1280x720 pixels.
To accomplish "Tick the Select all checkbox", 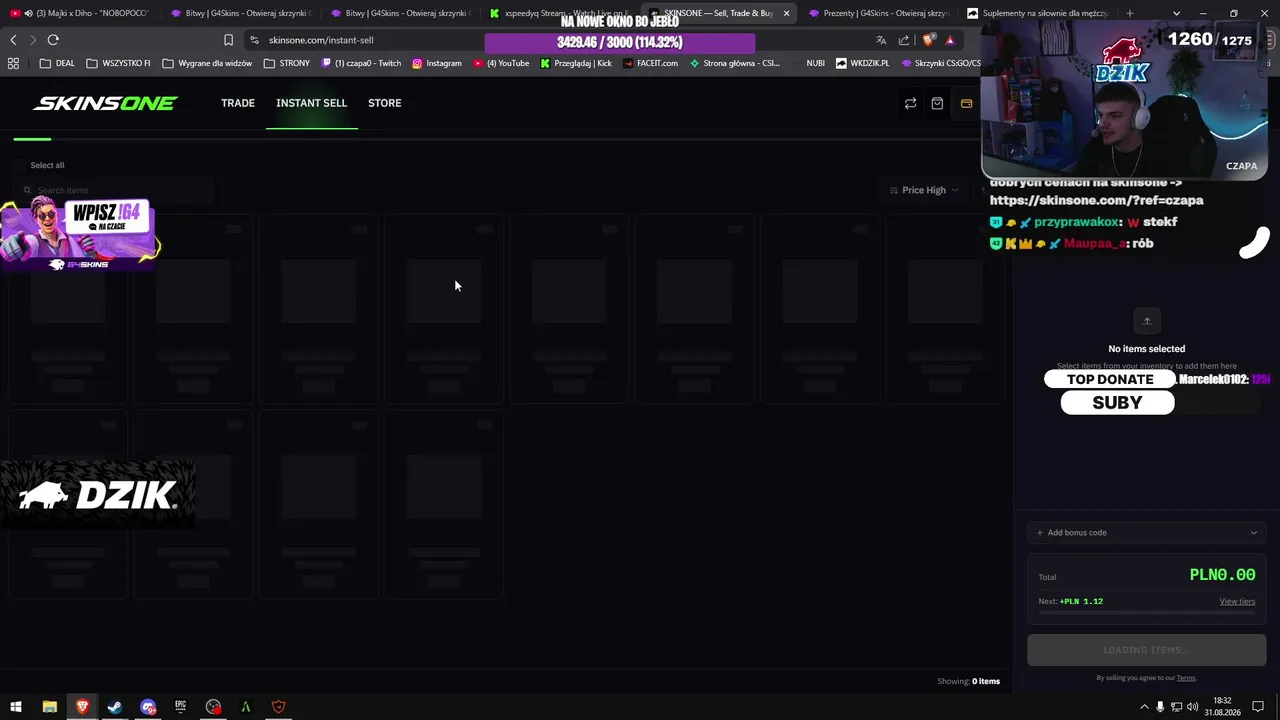I will click(x=20, y=165).
